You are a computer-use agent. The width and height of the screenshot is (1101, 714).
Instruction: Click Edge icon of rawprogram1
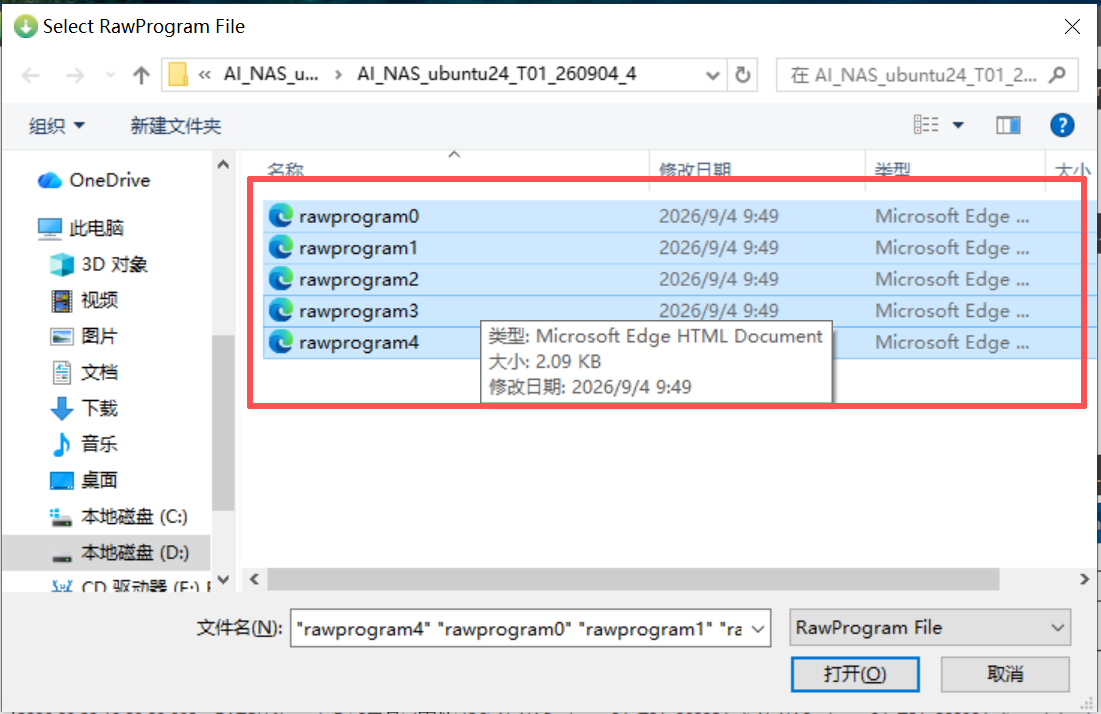click(281, 247)
